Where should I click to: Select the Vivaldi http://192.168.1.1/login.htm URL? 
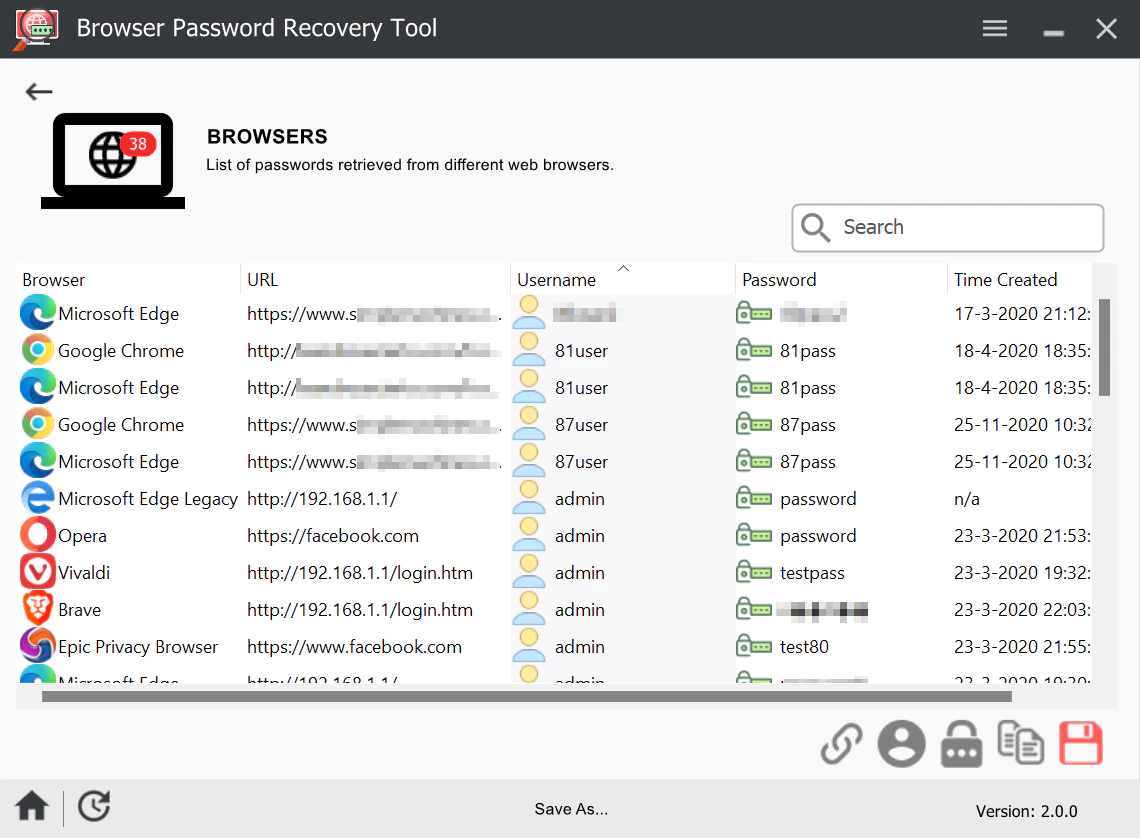(x=360, y=573)
